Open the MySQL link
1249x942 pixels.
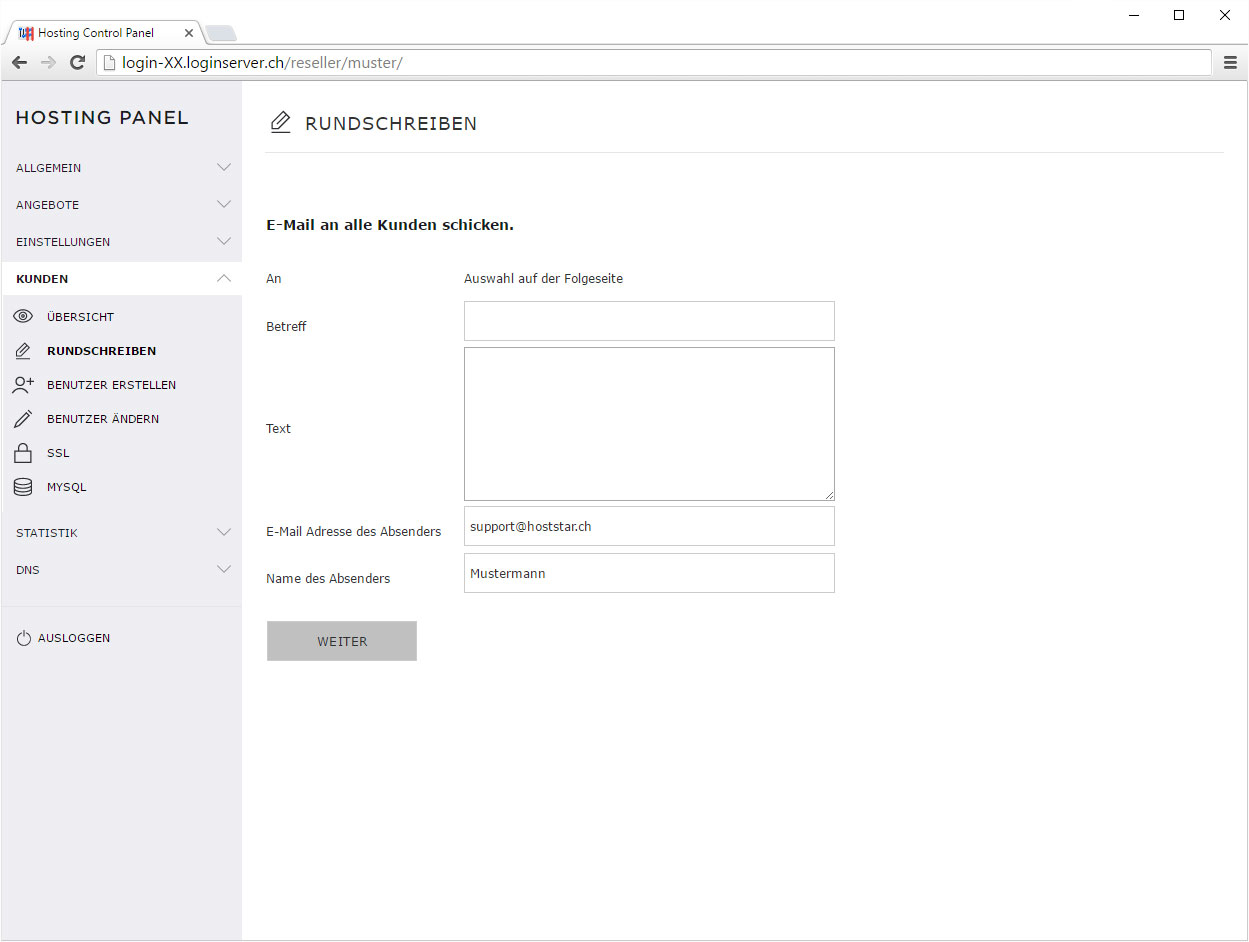[x=67, y=487]
